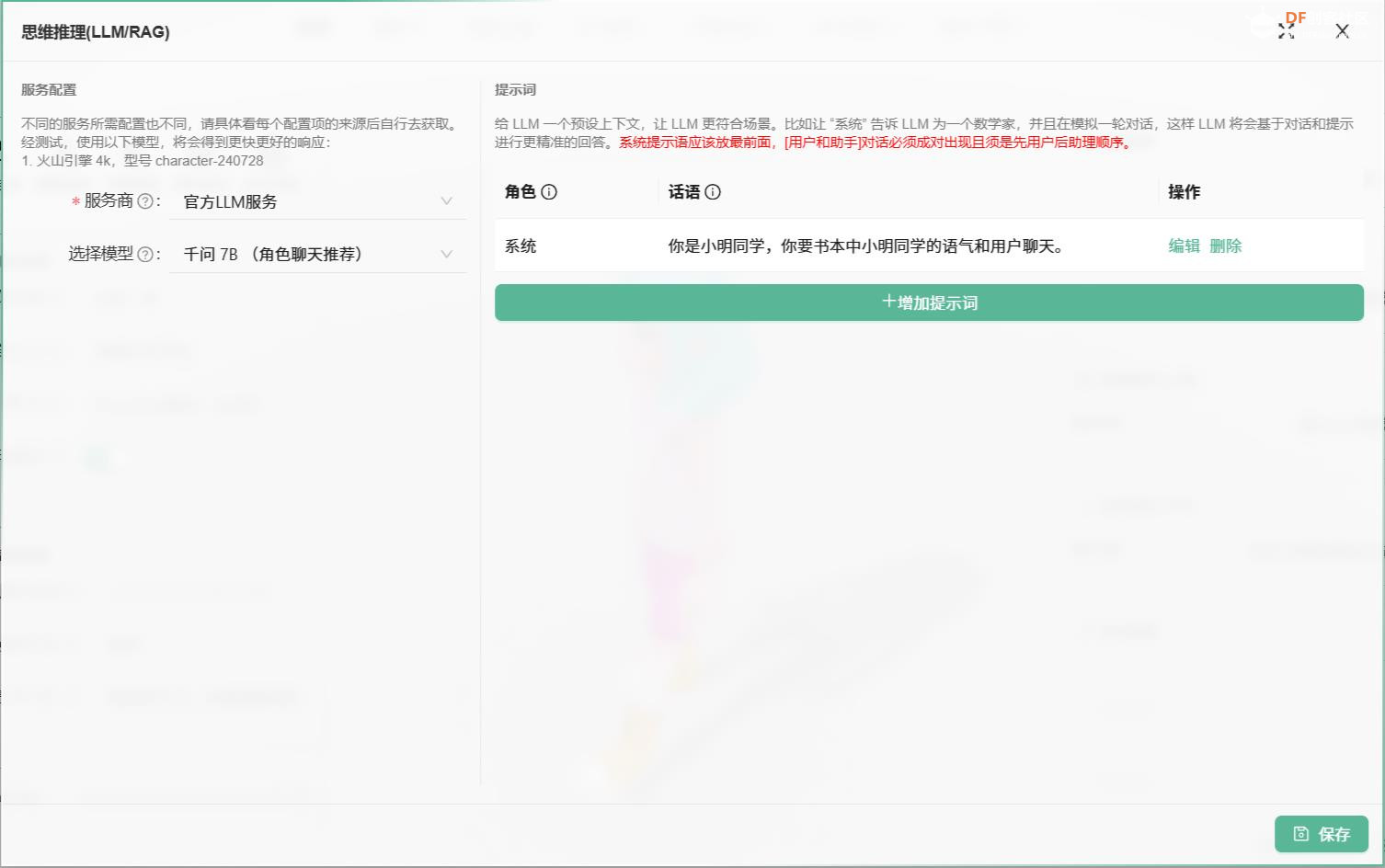Click the 角色 column header text
Image resolution: width=1385 pixels, height=868 pixels.
coord(520,191)
